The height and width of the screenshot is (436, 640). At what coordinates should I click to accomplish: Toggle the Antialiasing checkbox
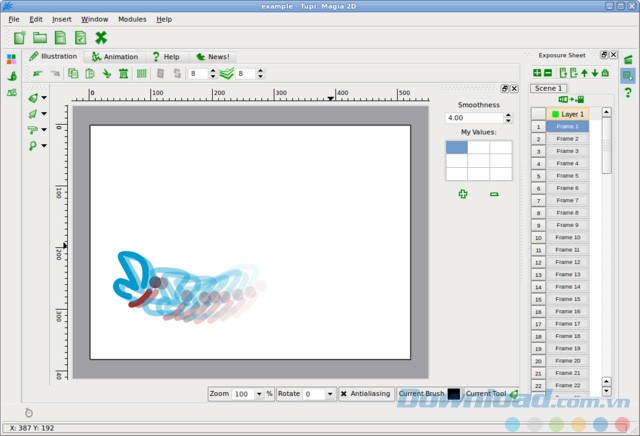point(345,394)
